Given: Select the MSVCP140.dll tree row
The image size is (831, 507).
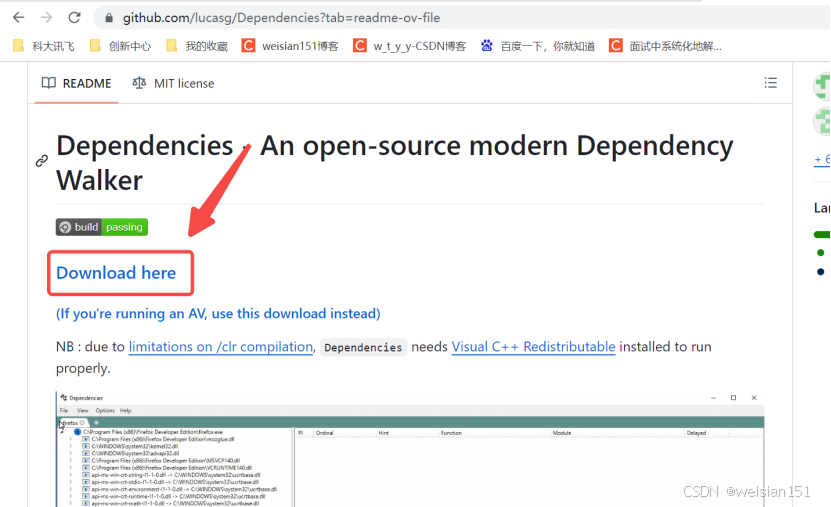Looking at the screenshot, I should [161, 461].
